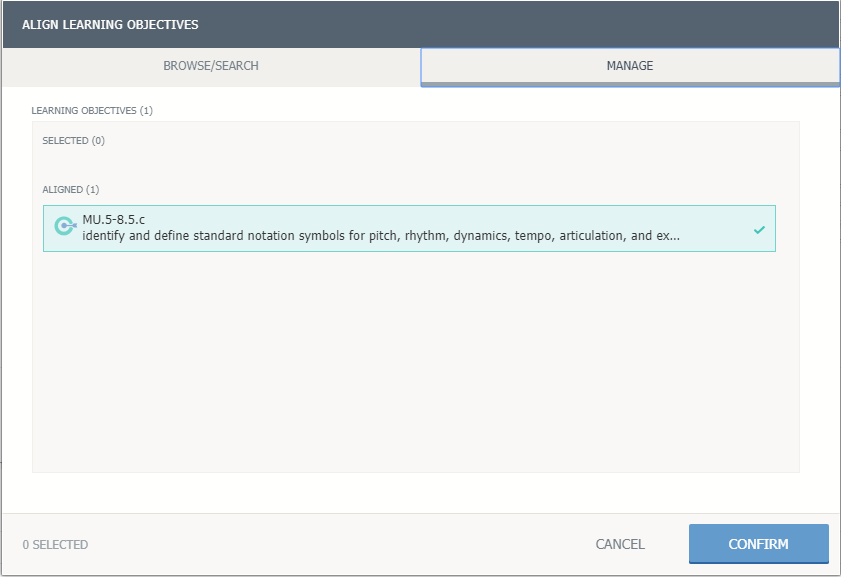This screenshot has width=841, height=577.
Task: Cancel the Align Learning Objectives dialog
Action: coord(620,544)
